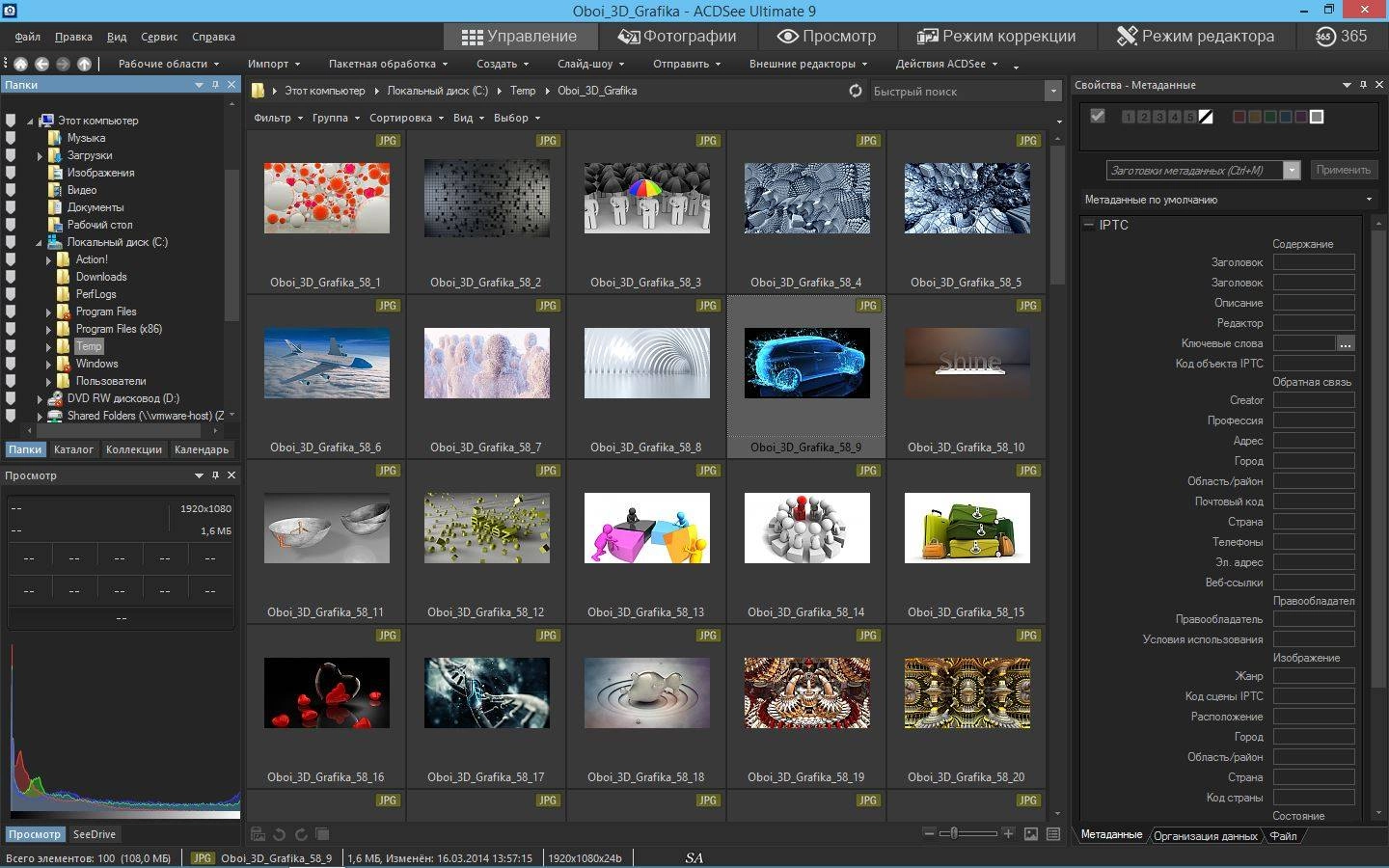Open the Сервис menu
This screenshot has width=1389, height=868.
[x=159, y=37]
